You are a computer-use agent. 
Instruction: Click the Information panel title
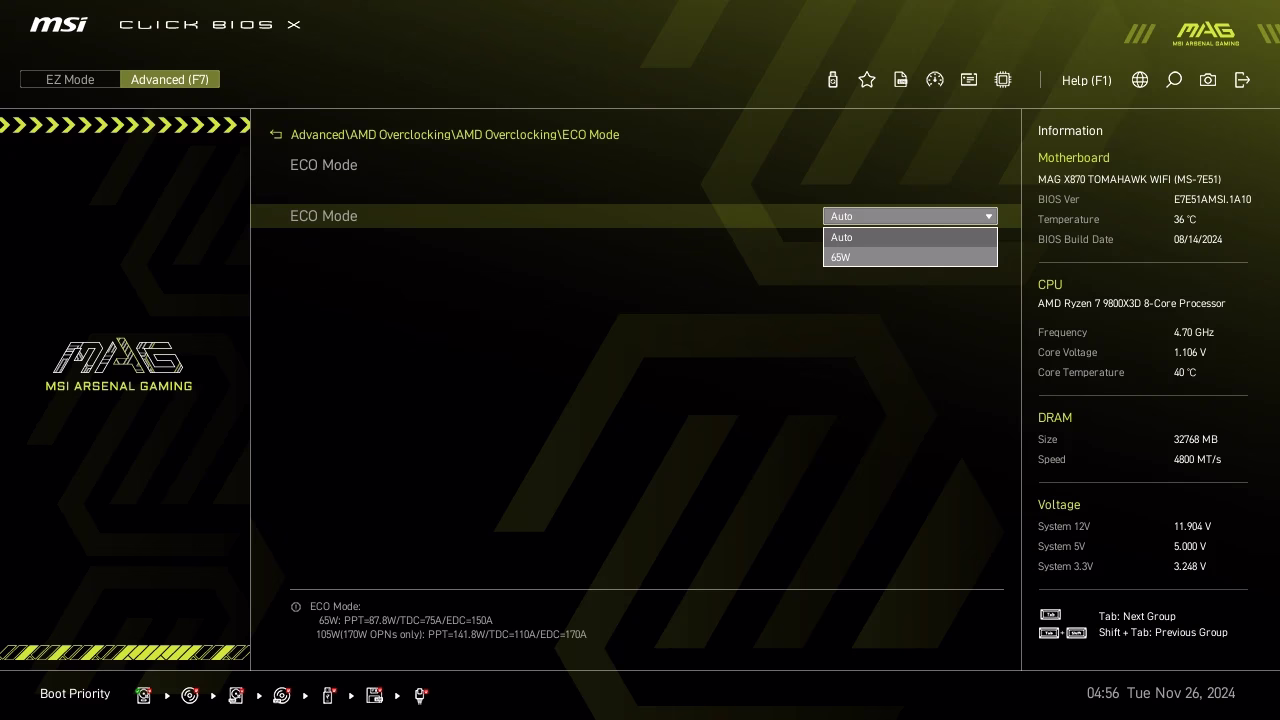pyautogui.click(x=1070, y=131)
